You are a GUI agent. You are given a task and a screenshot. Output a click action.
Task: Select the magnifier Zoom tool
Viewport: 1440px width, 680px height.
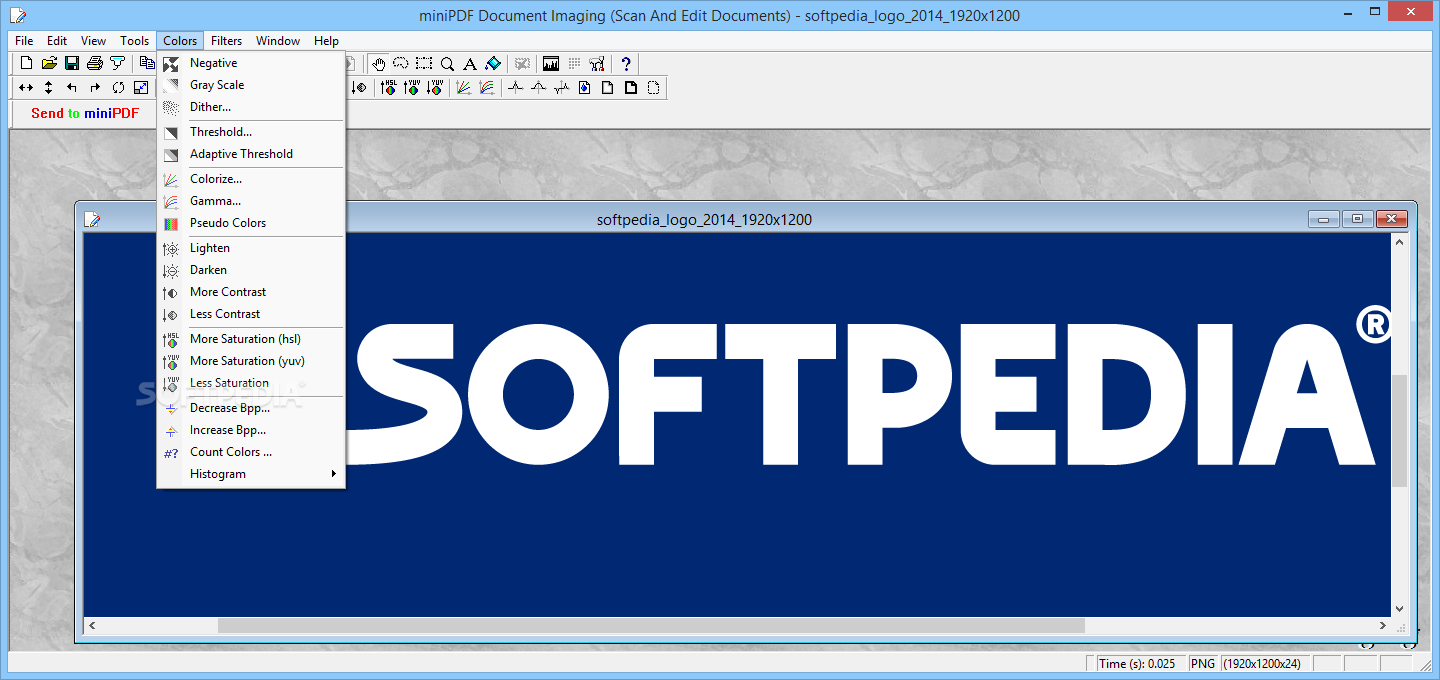tap(447, 63)
